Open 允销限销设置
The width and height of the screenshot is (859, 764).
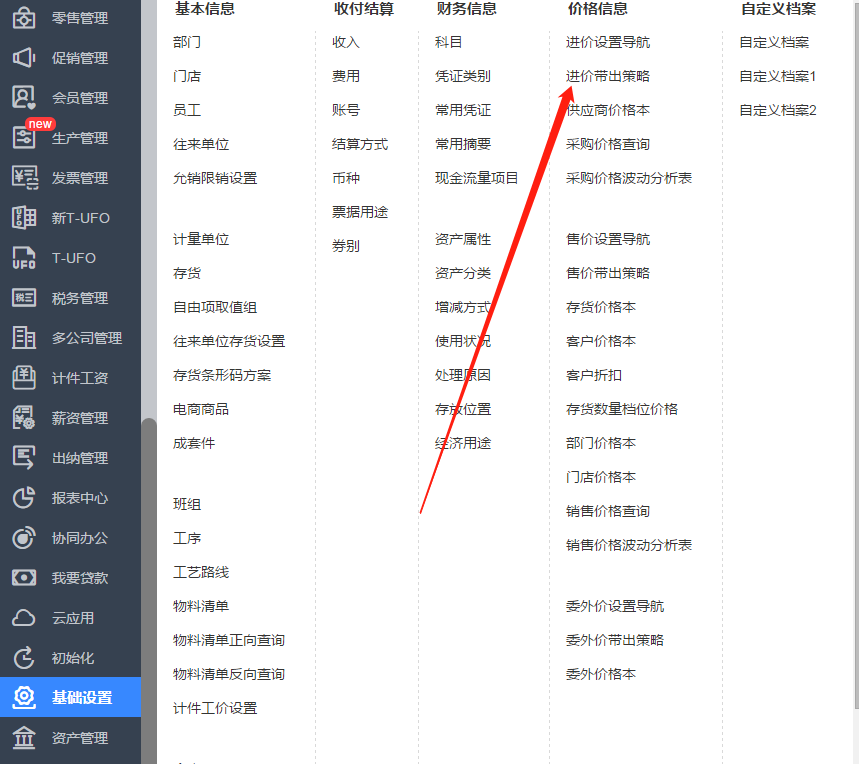[215, 178]
